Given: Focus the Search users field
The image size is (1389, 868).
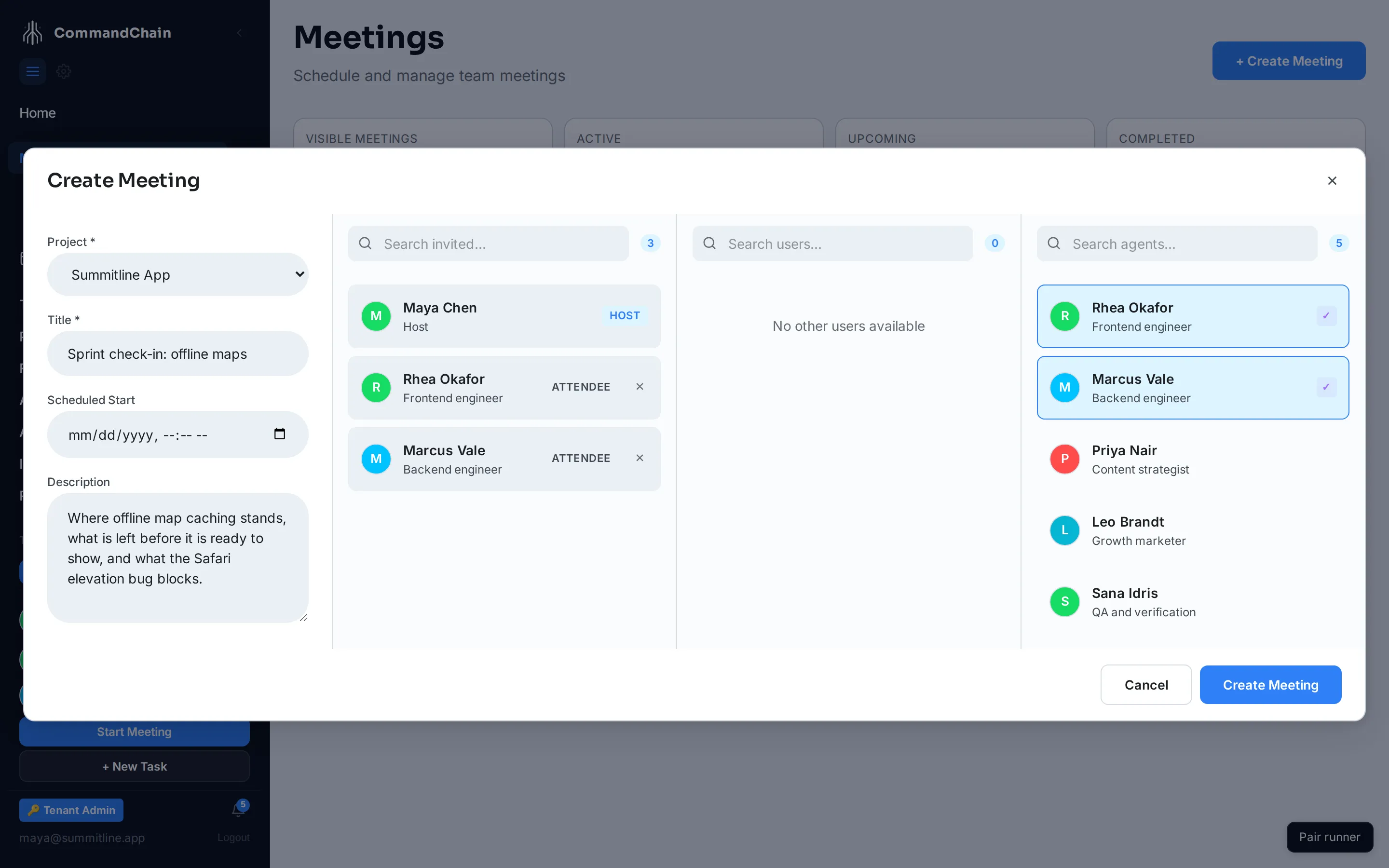Looking at the screenshot, I should tap(832, 244).
